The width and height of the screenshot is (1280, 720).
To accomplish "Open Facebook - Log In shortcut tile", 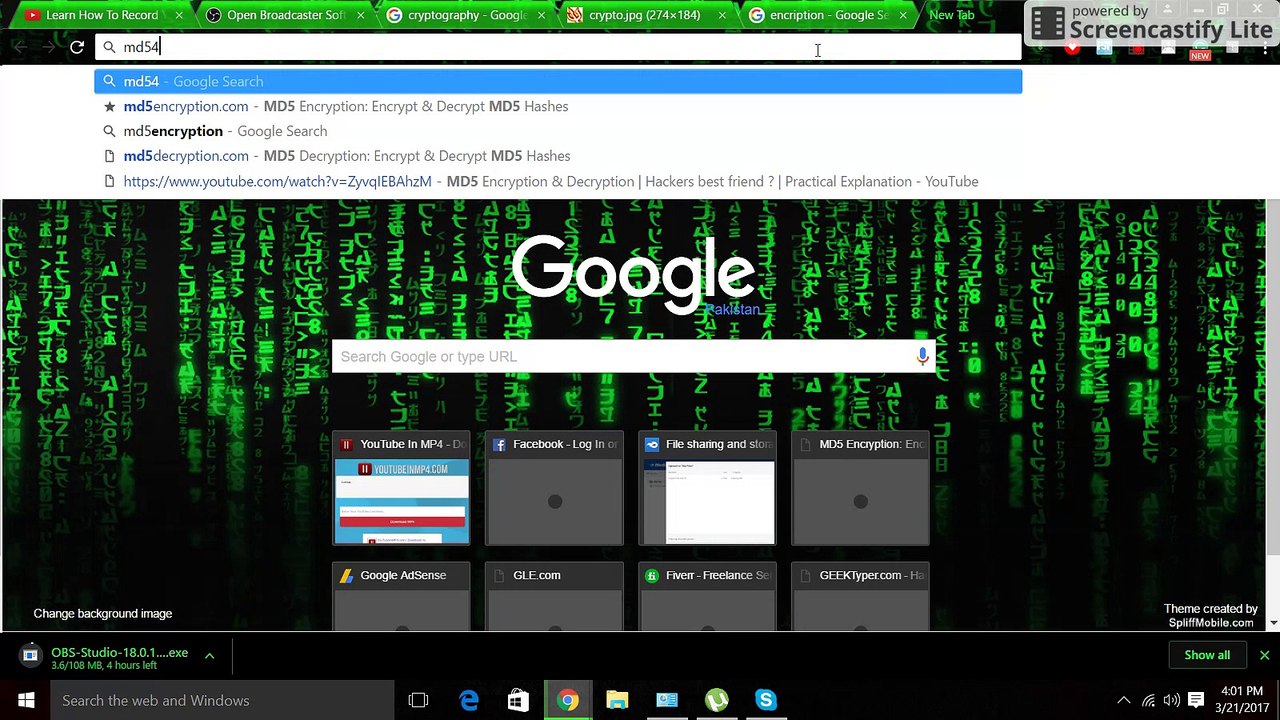I will pos(554,488).
